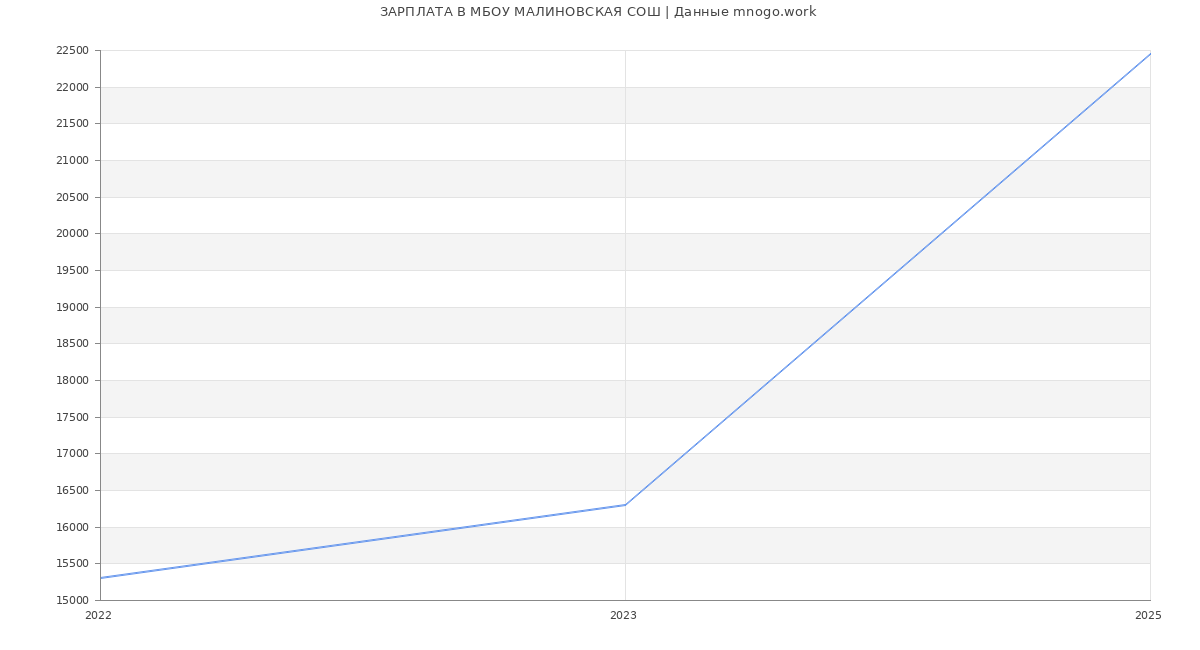
Task: Click the 18000 y-axis label
Action: (72, 381)
